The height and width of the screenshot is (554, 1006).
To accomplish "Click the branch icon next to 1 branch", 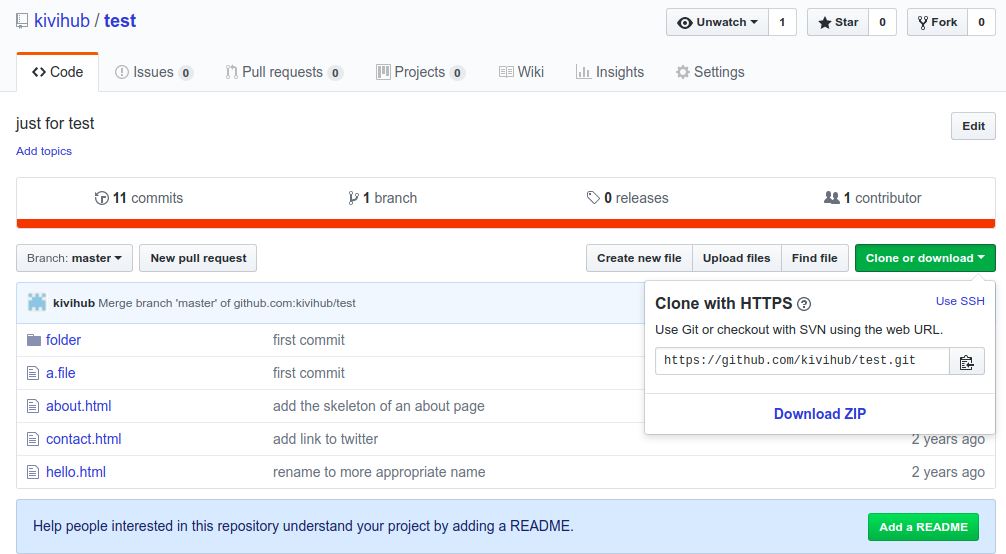I will (x=353, y=198).
